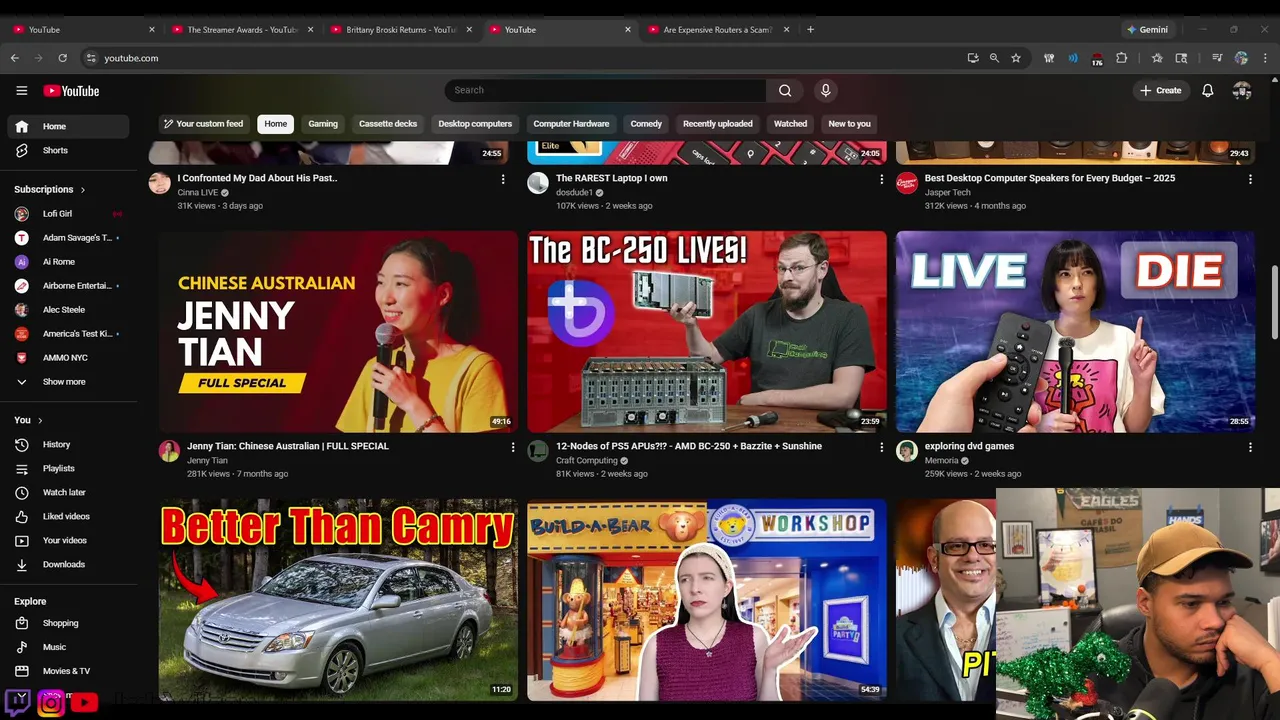The height and width of the screenshot is (720, 1280).
Task: Open browser extensions puzzle icon
Action: [x=1121, y=58]
